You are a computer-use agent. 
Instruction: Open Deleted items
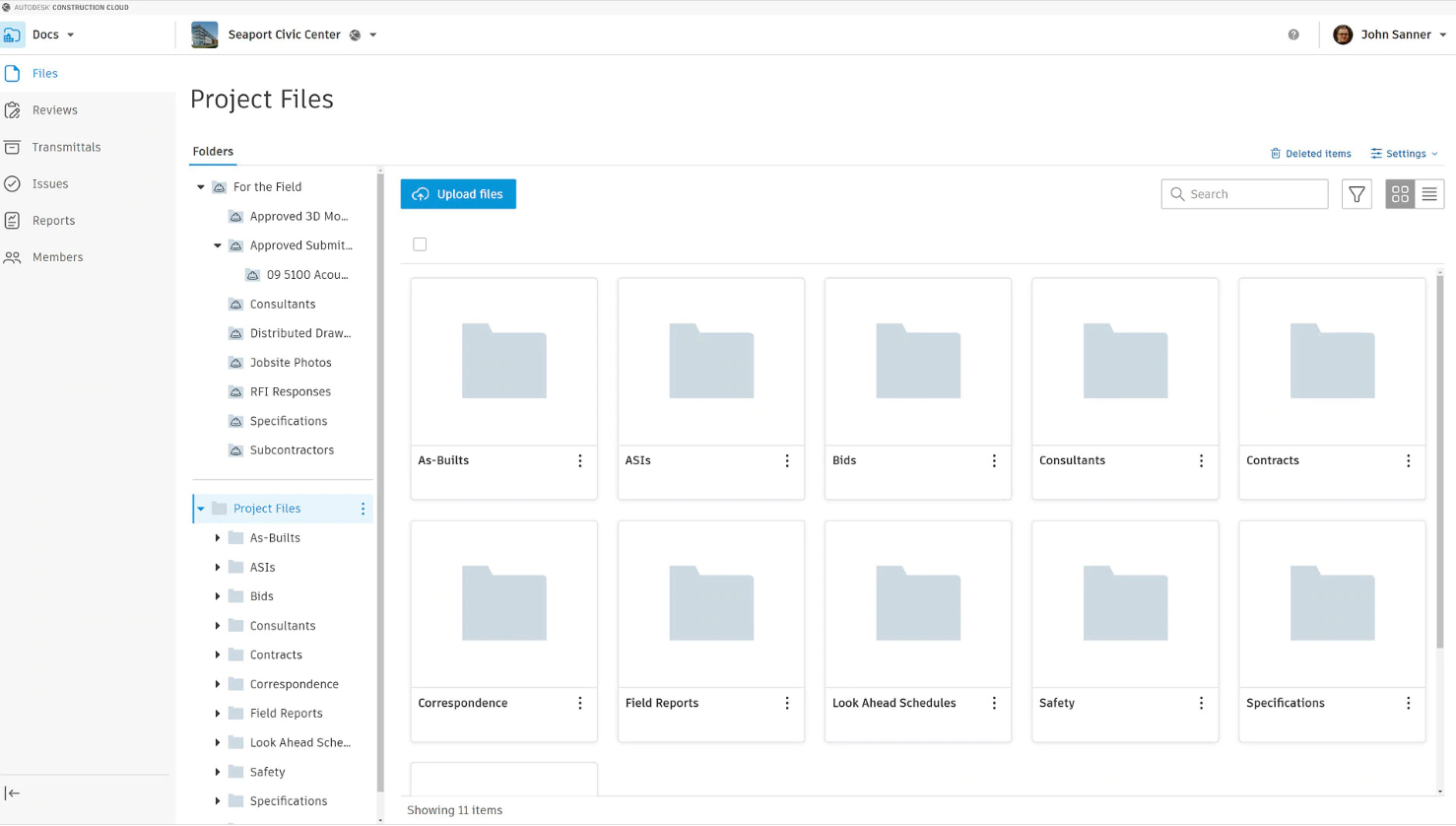(x=1311, y=153)
